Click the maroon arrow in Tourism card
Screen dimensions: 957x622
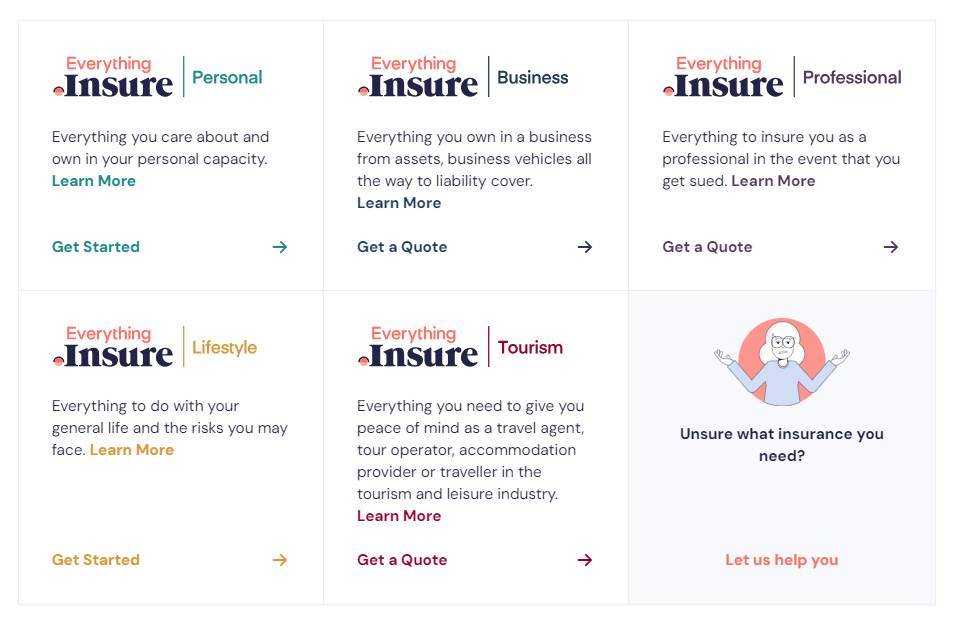pos(585,560)
